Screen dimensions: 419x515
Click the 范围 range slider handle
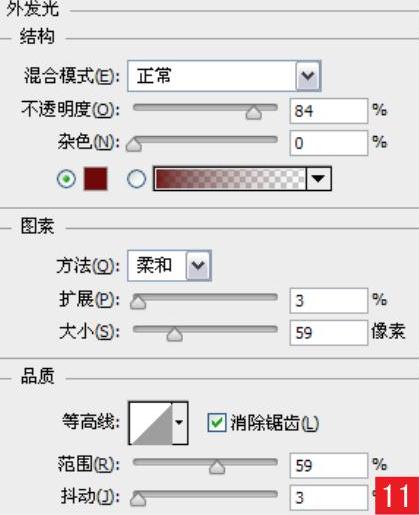coord(217,467)
